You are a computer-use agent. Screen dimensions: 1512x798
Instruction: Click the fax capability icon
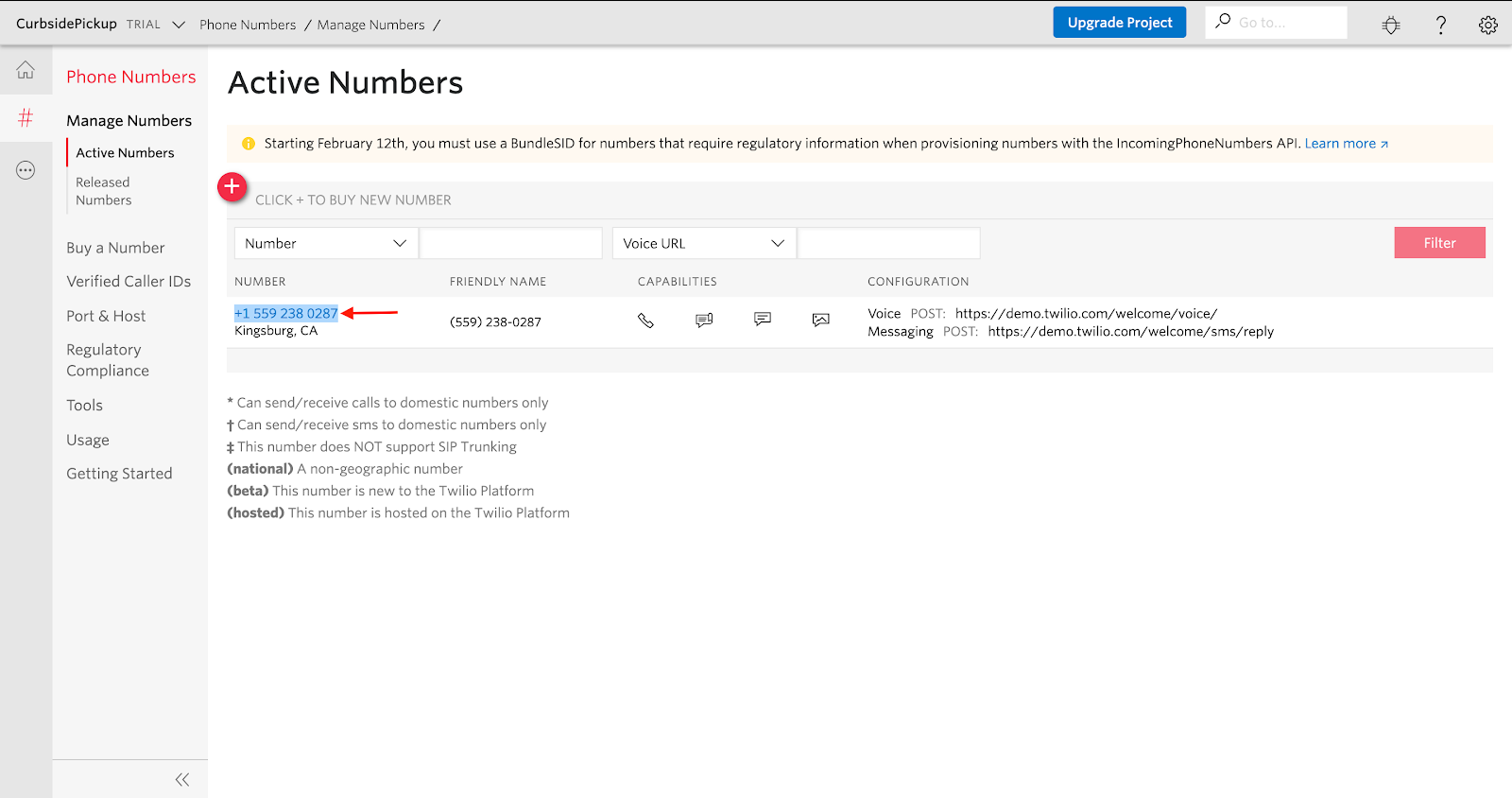(704, 321)
